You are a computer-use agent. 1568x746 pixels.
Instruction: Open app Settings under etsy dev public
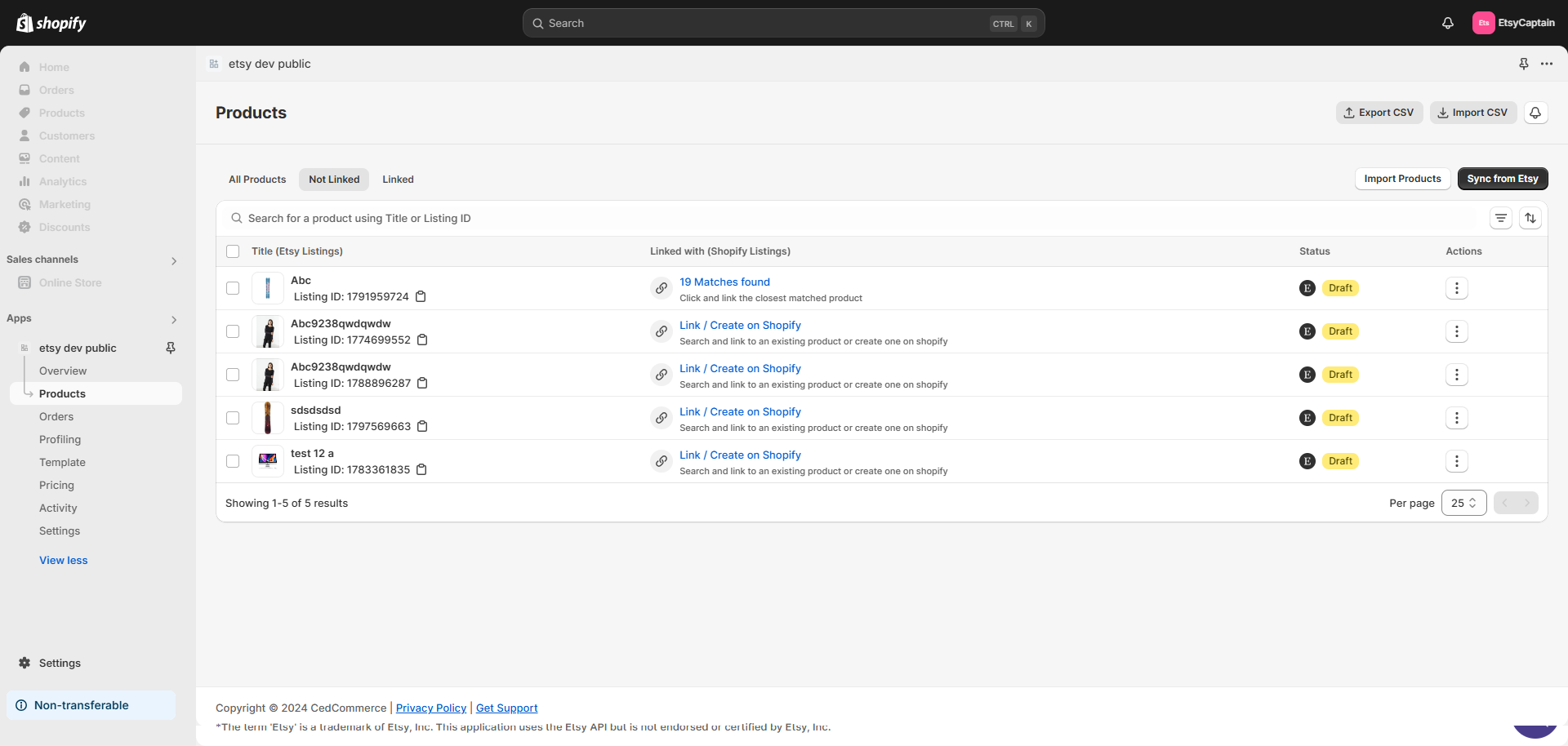60,531
